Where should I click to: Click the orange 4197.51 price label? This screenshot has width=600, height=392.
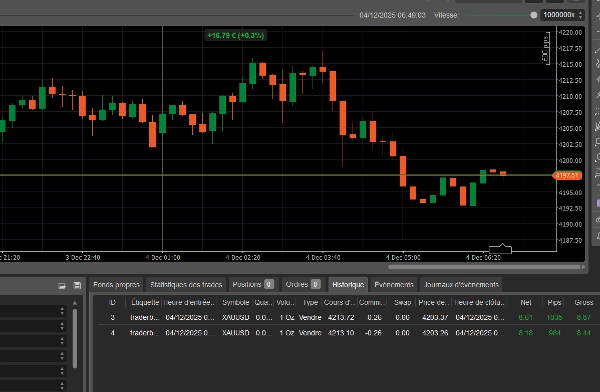tap(567, 175)
